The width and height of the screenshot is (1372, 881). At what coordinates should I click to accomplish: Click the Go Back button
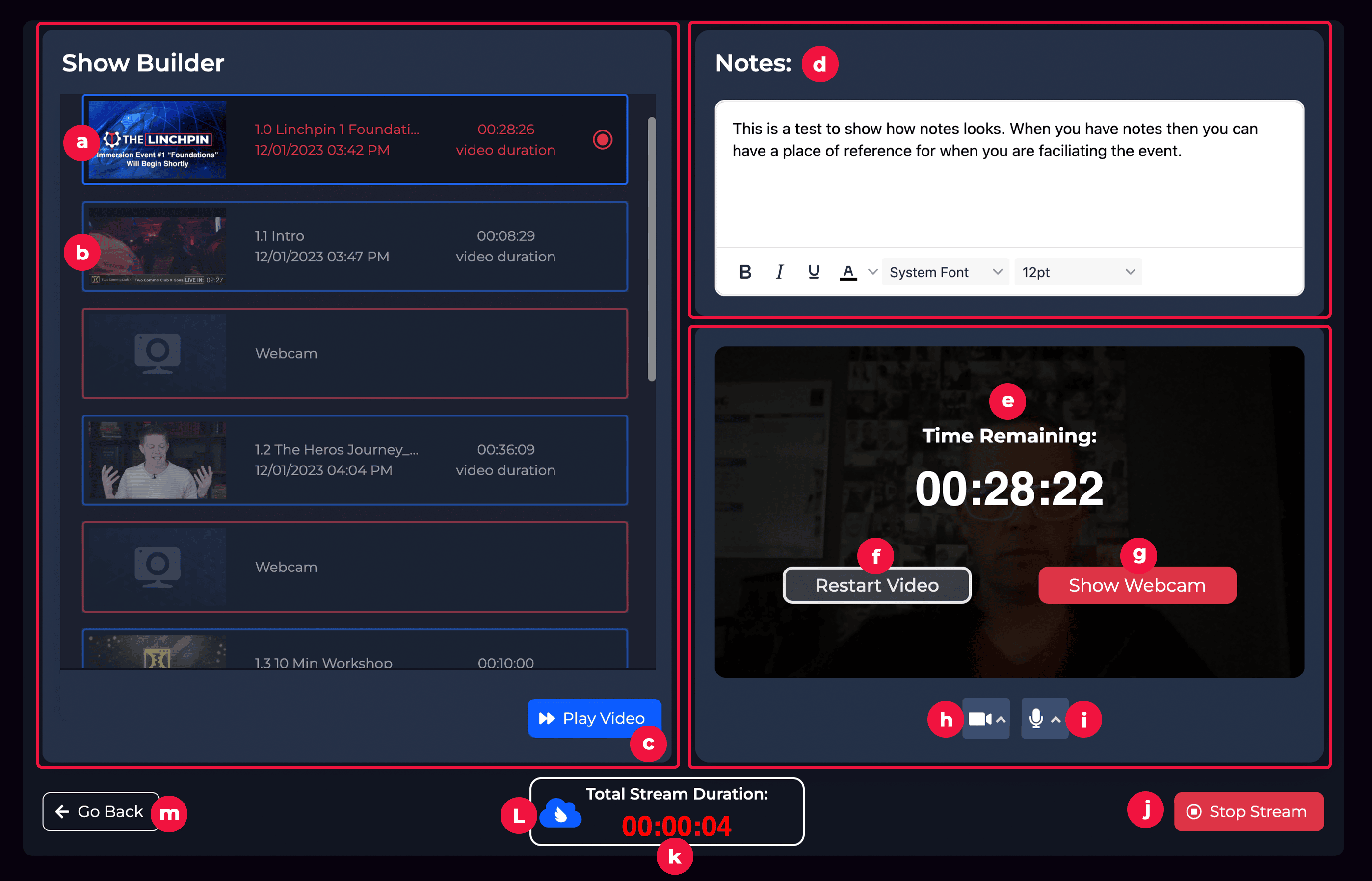pyautogui.click(x=101, y=811)
